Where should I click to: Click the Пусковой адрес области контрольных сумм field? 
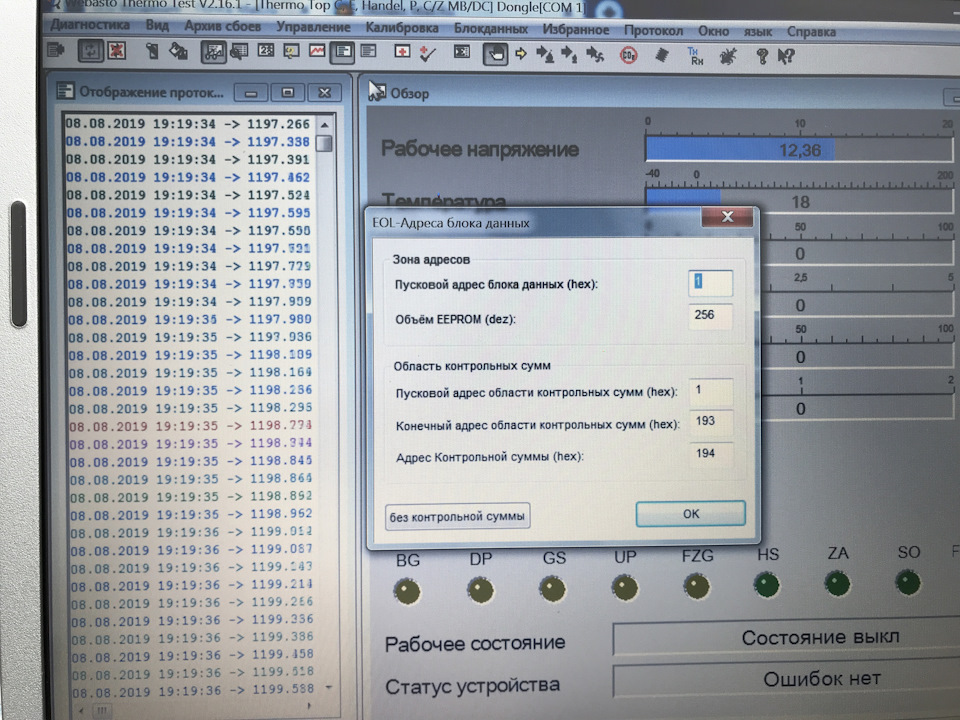[x=711, y=391]
